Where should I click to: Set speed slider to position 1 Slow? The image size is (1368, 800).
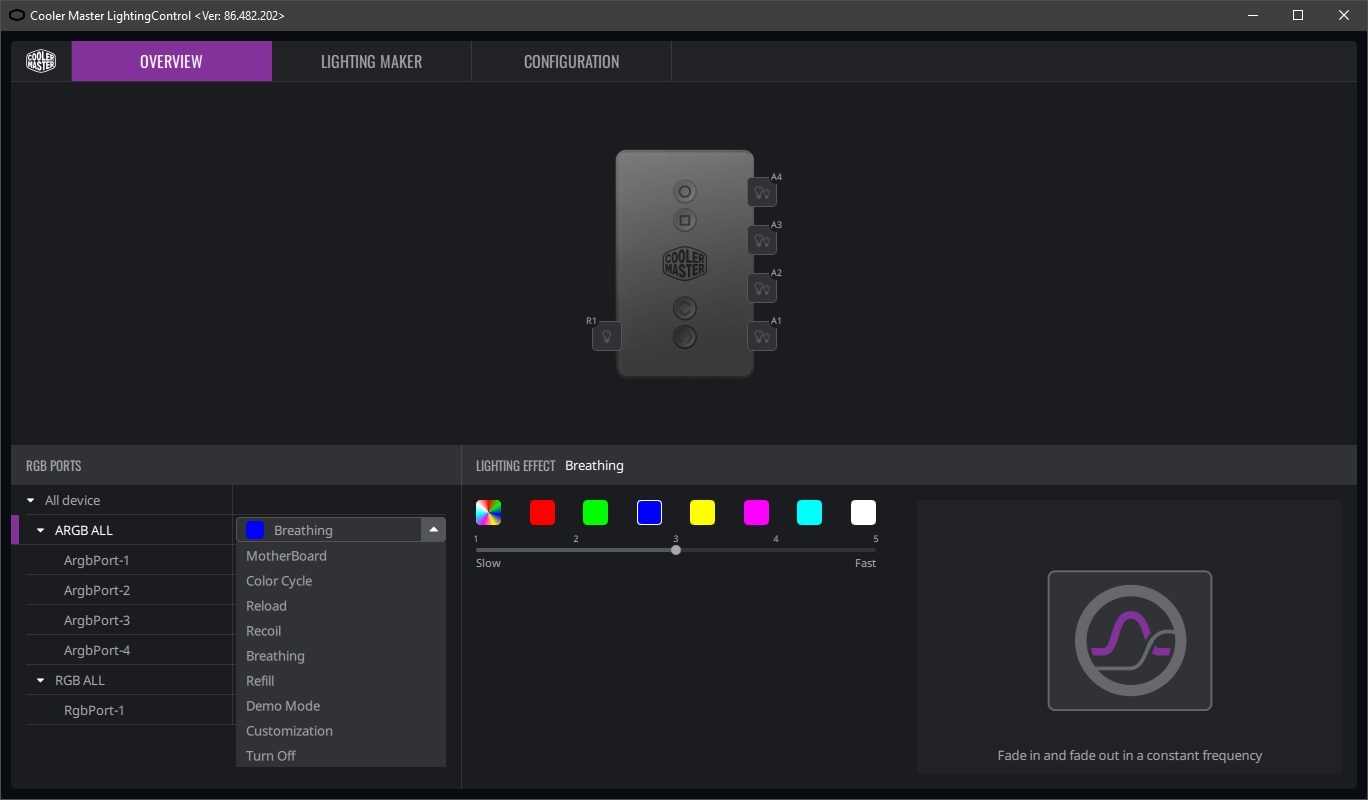coord(477,550)
